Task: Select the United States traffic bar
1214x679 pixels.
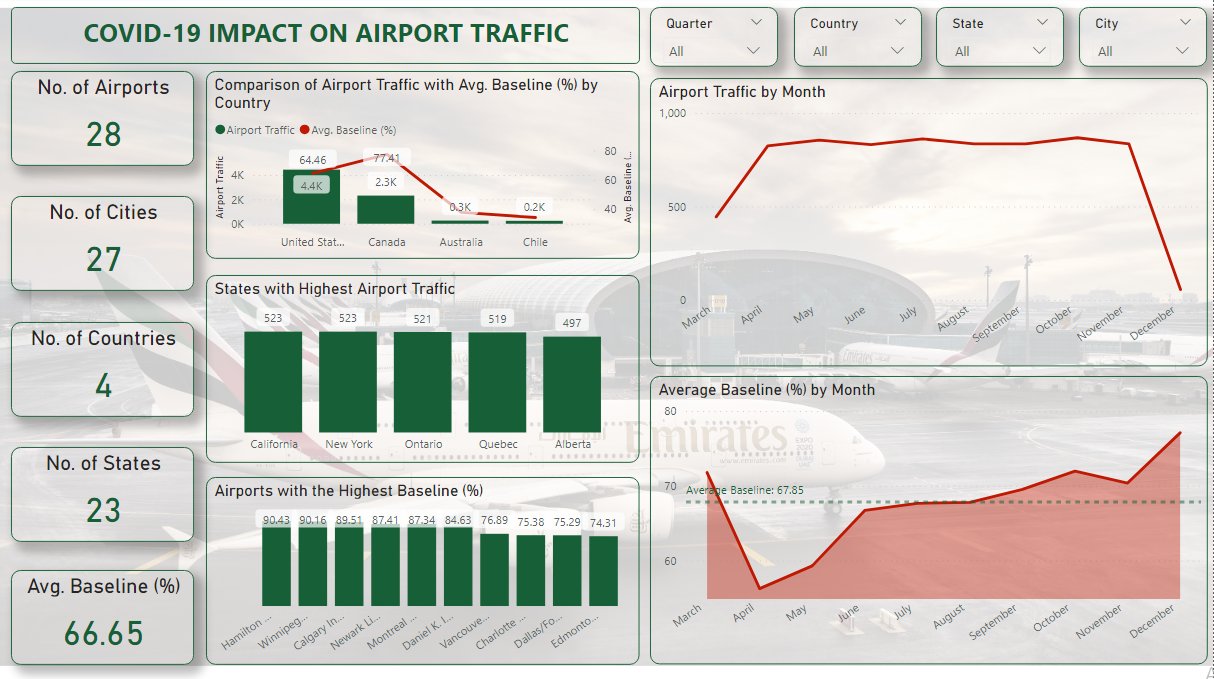Action: (311, 198)
